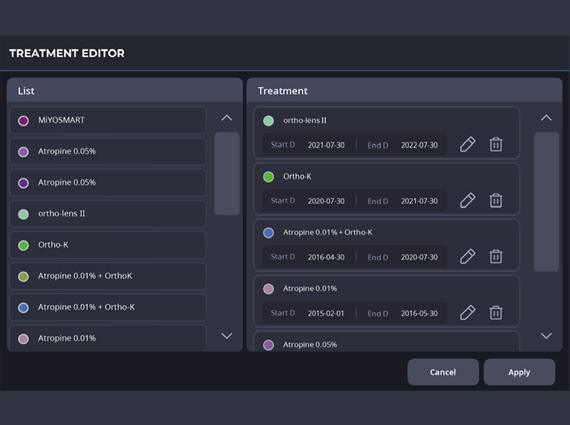This screenshot has width=570, height=425.
Task: Click the Ortho-K treatment title
Action: point(297,176)
